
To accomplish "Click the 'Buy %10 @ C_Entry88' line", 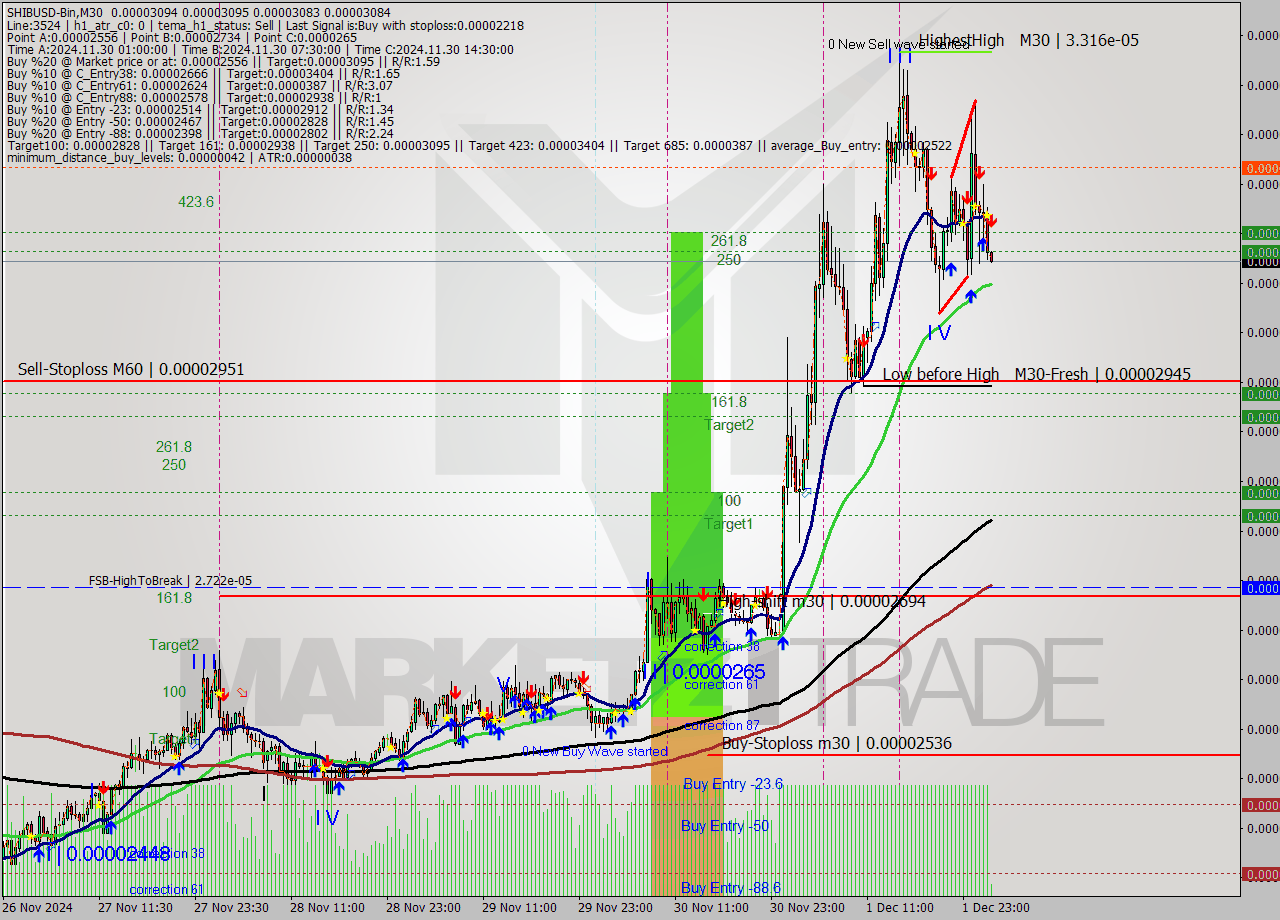I will (x=194, y=97).
